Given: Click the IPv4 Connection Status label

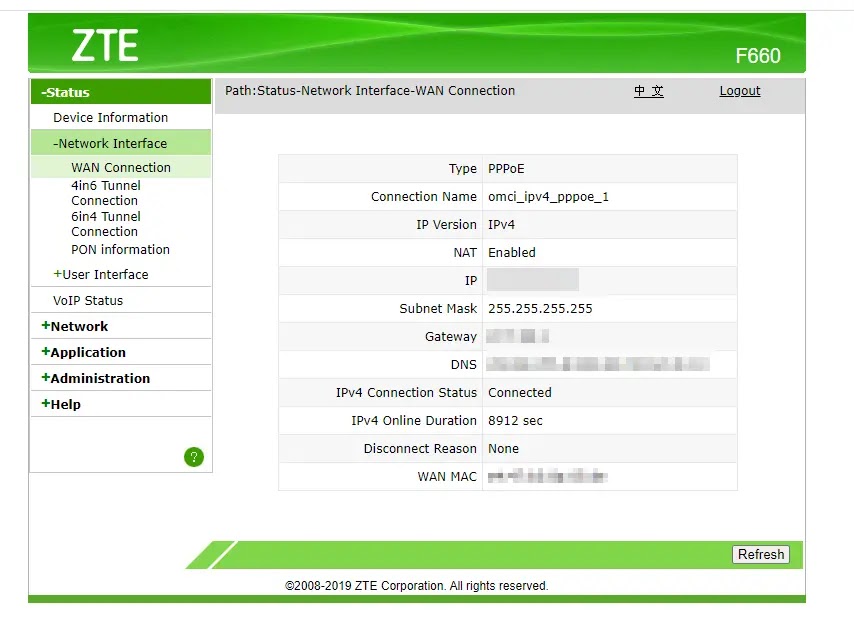Looking at the screenshot, I should (x=406, y=393).
